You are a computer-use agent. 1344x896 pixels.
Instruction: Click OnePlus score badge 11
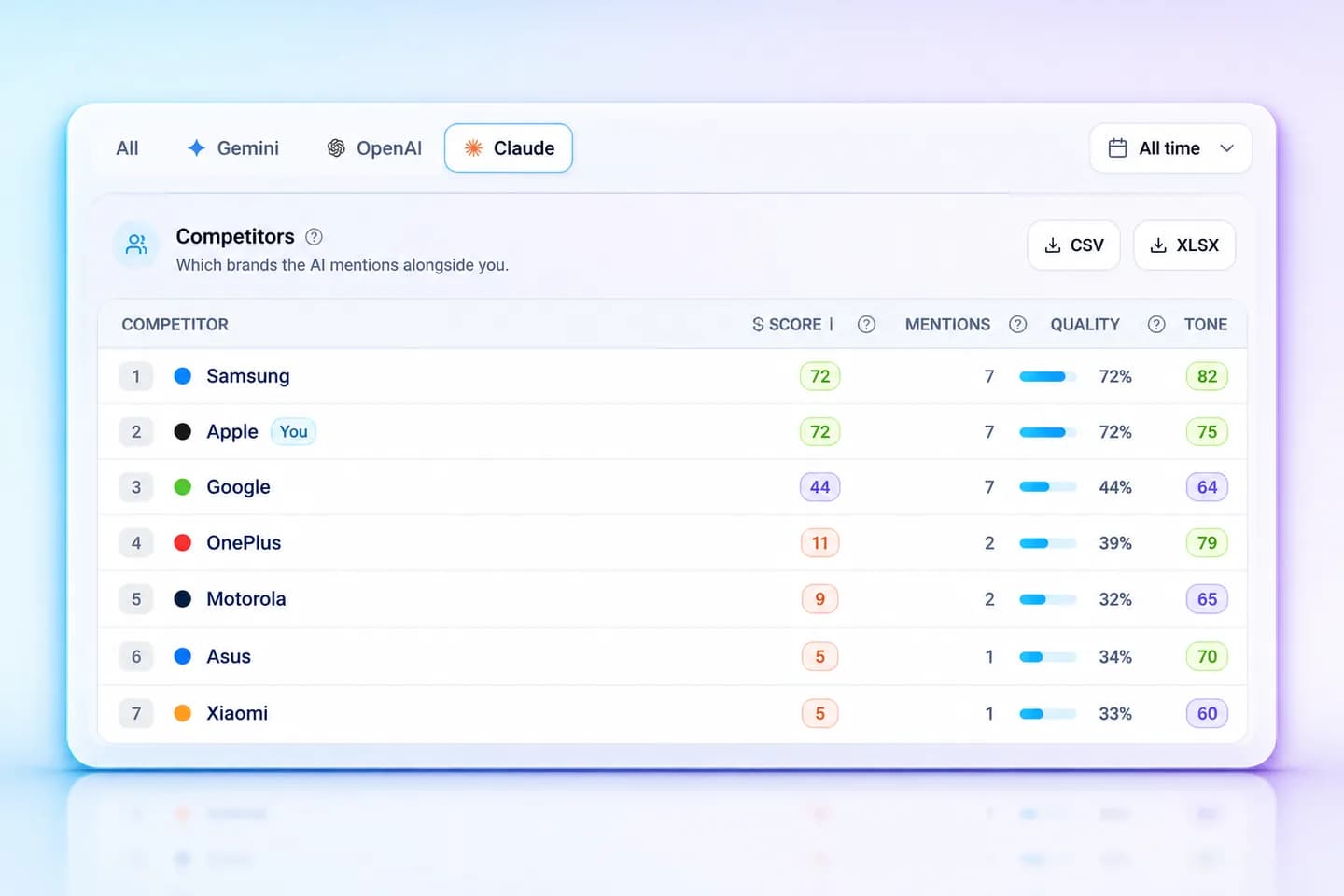(x=820, y=543)
